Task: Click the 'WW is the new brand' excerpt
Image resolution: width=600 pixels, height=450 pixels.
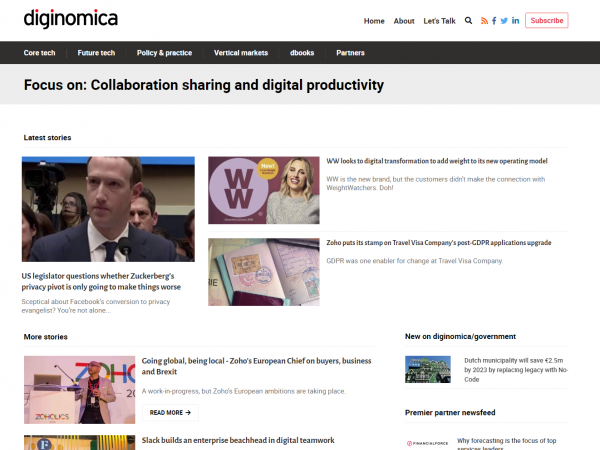Action: [435, 183]
